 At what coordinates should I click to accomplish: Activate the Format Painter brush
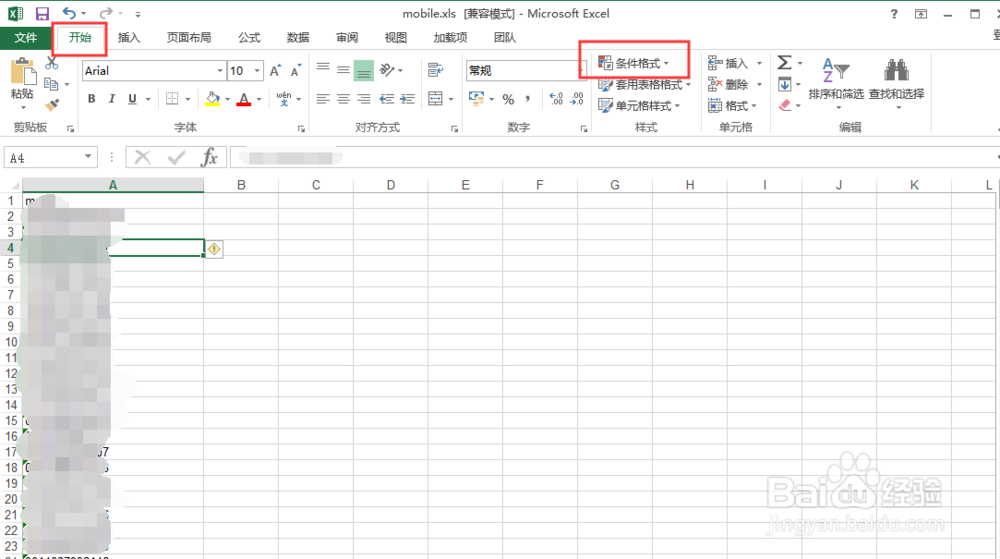tap(52, 105)
